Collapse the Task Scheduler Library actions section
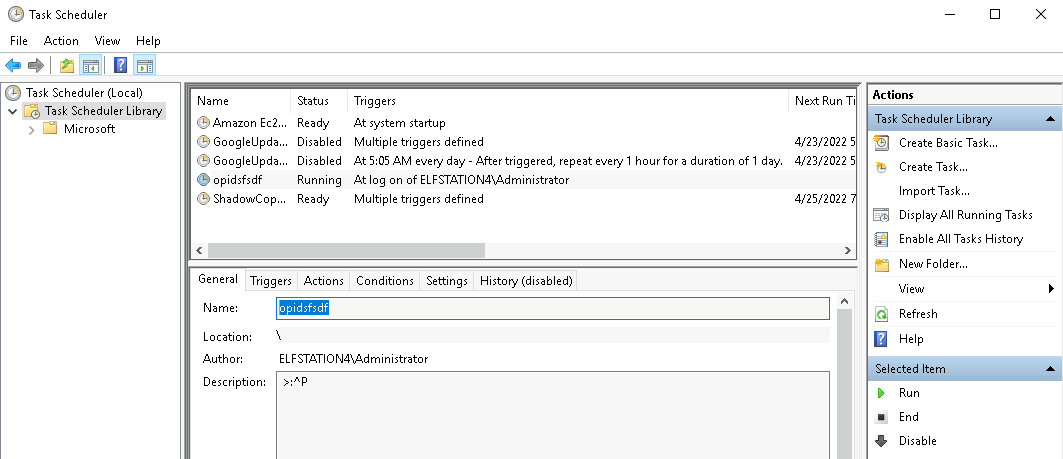Screen dimensions: 1063x459 pos(1051,119)
